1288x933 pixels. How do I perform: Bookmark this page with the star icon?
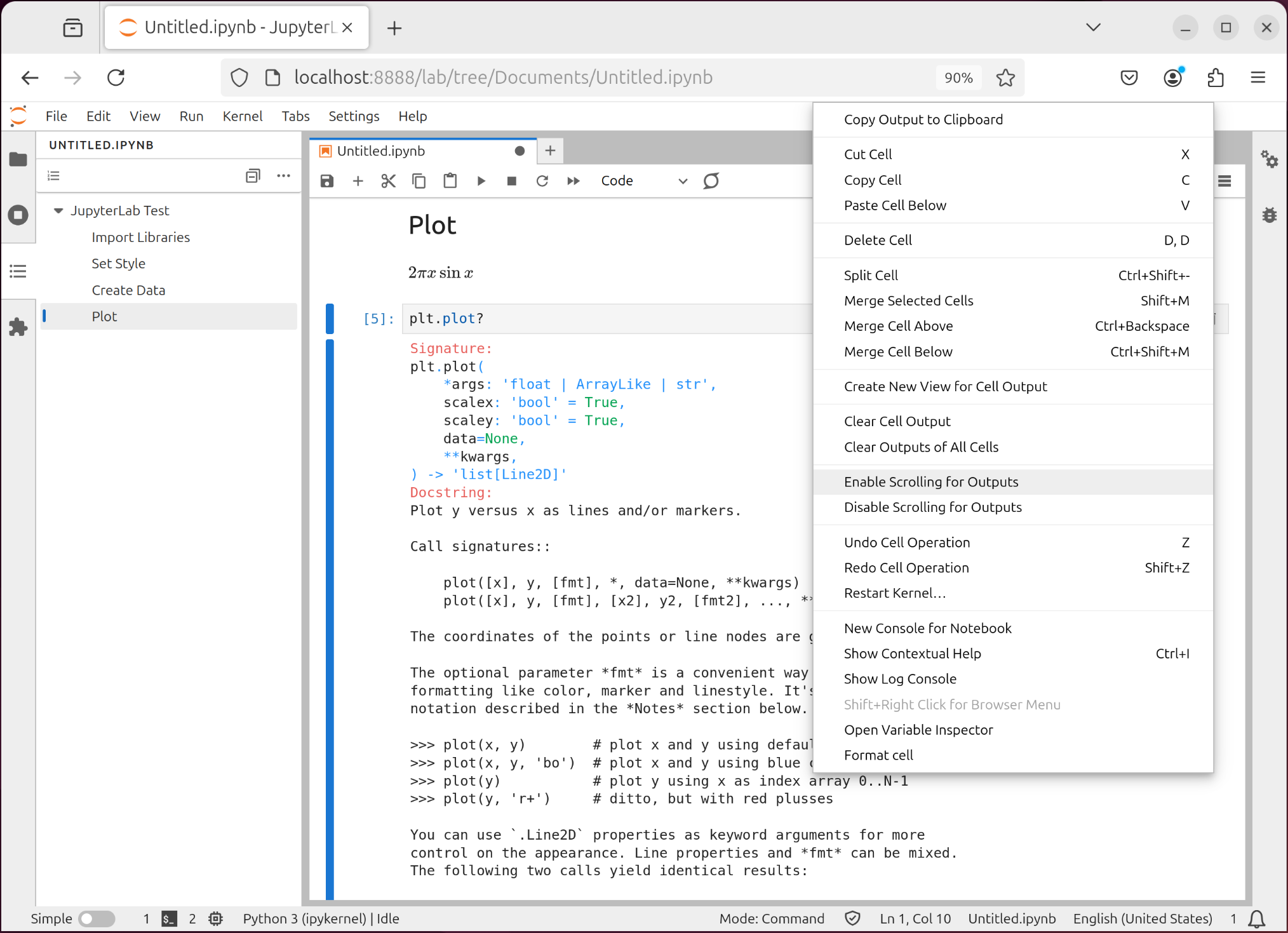pos(1005,77)
